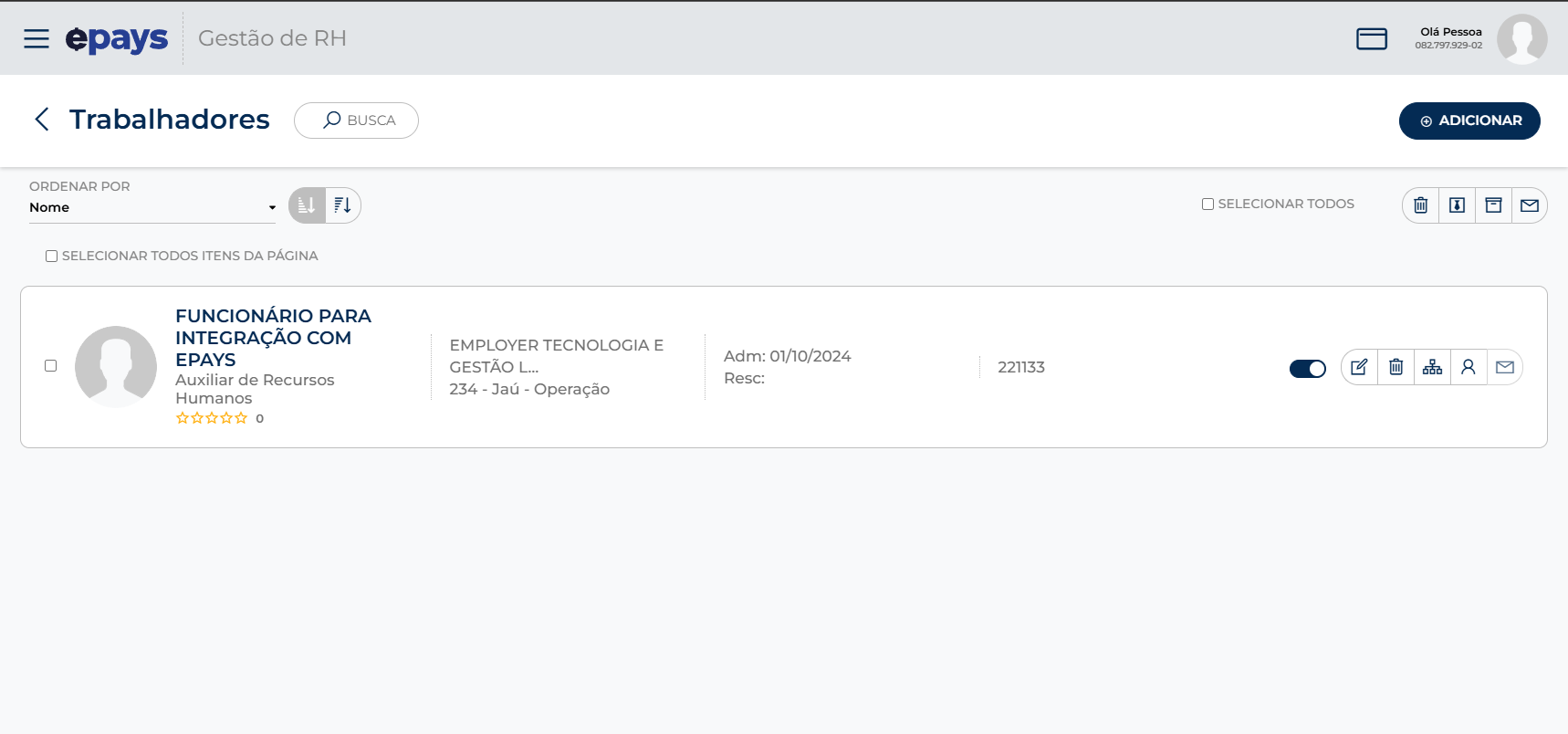Sort the list in descending order

click(x=343, y=205)
